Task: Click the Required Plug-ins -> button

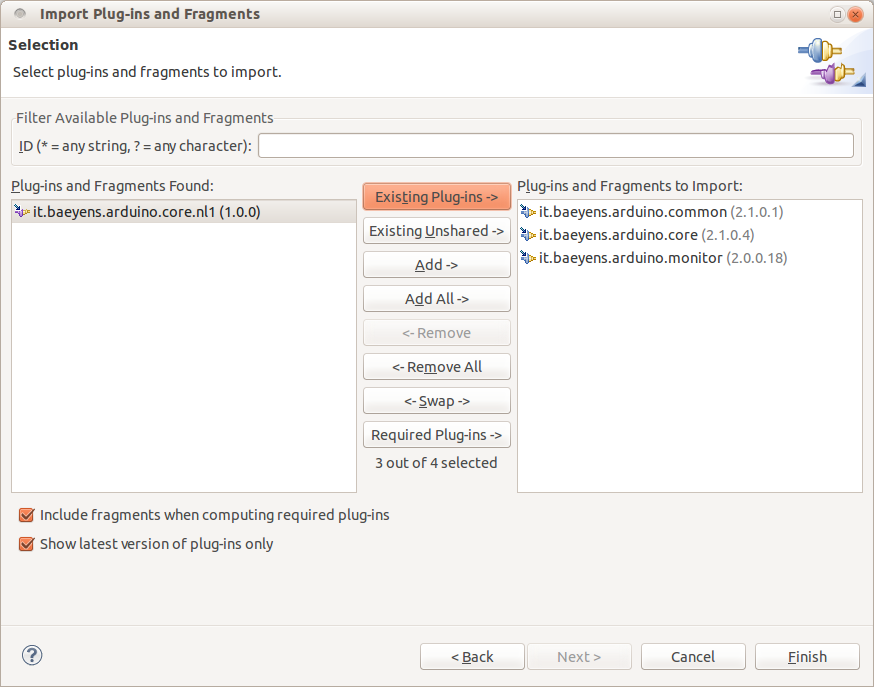Action: click(436, 435)
